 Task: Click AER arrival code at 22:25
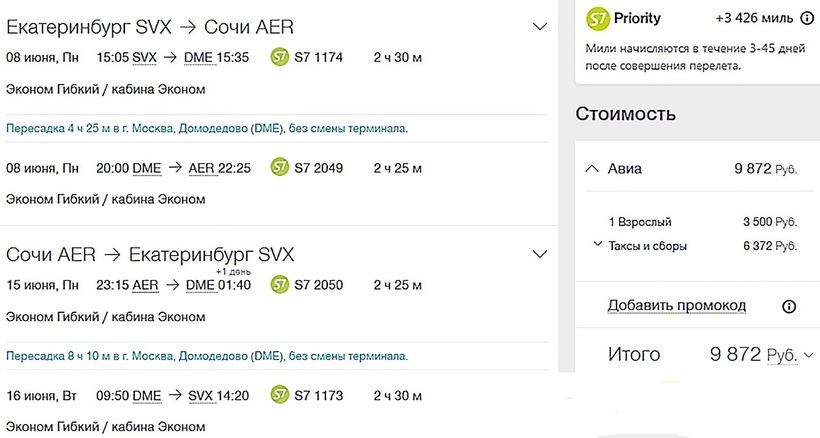pyautogui.click(x=201, y=168)
